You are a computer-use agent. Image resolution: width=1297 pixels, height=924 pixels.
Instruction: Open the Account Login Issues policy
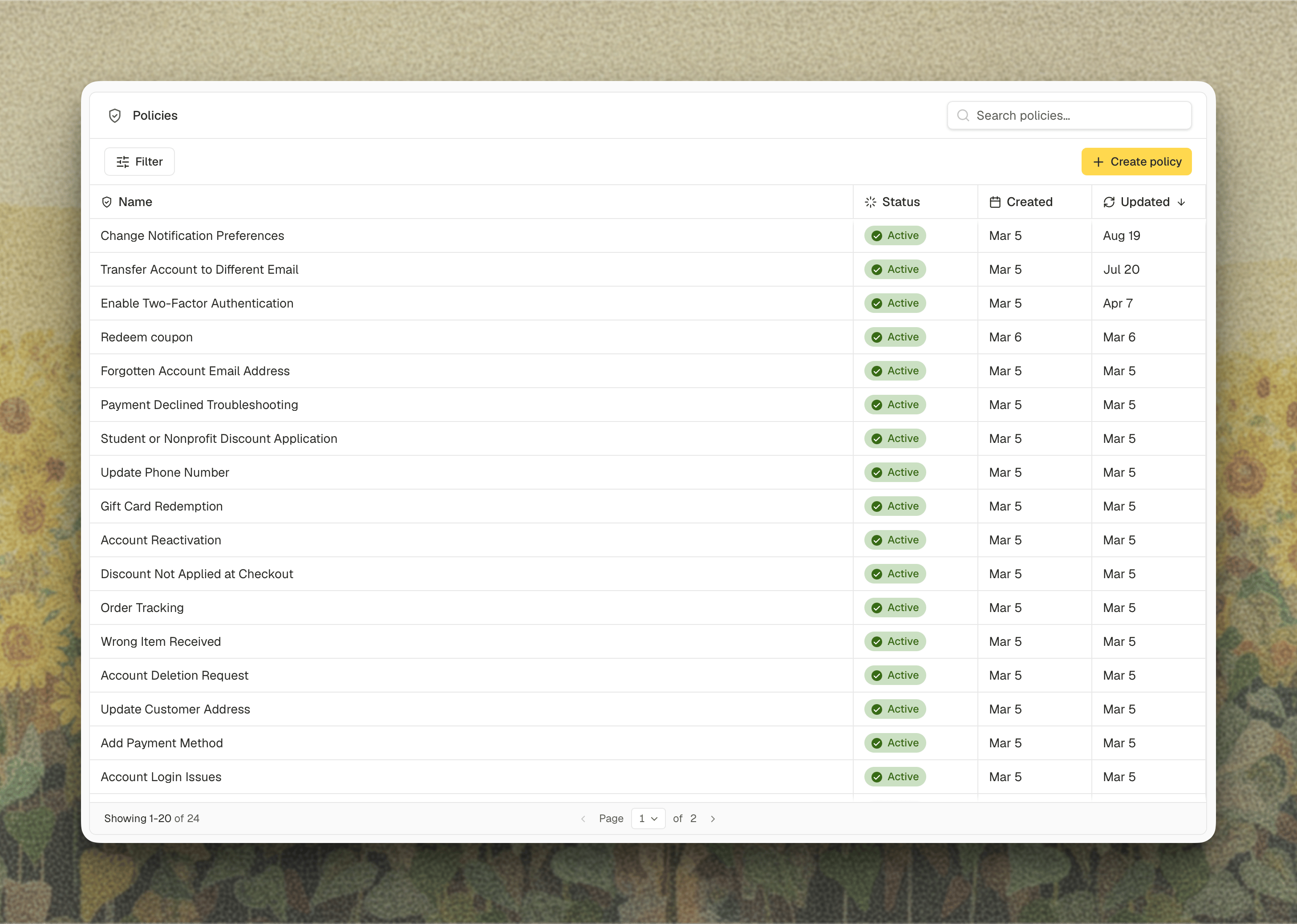[x=161, y=777]
